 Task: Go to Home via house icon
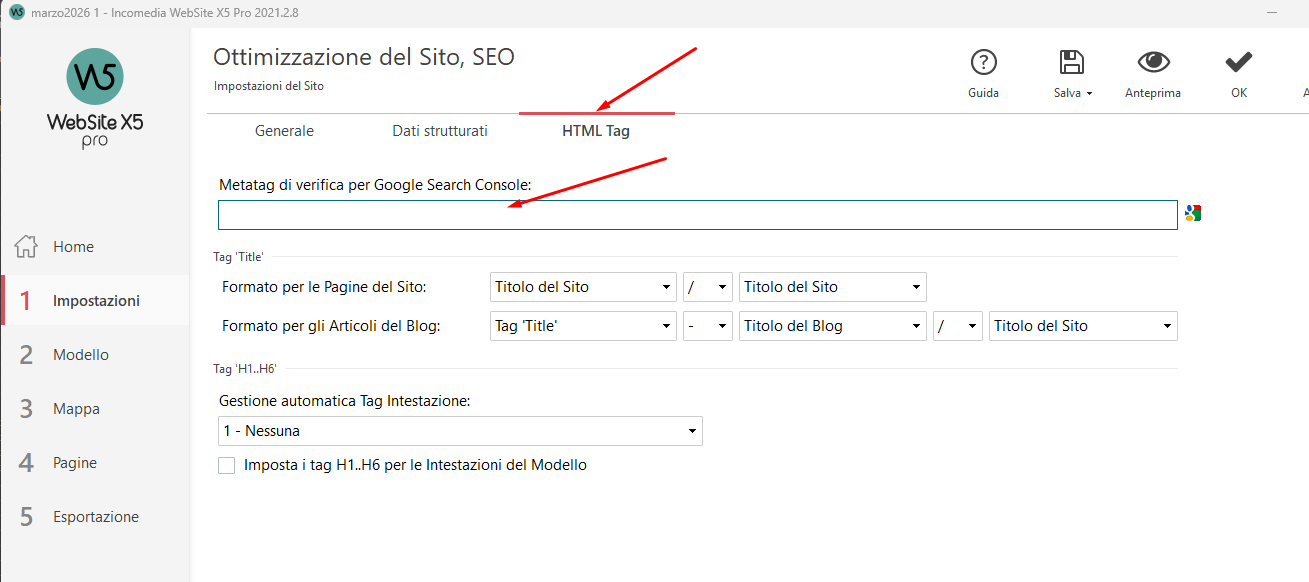(x=27, y=247)
